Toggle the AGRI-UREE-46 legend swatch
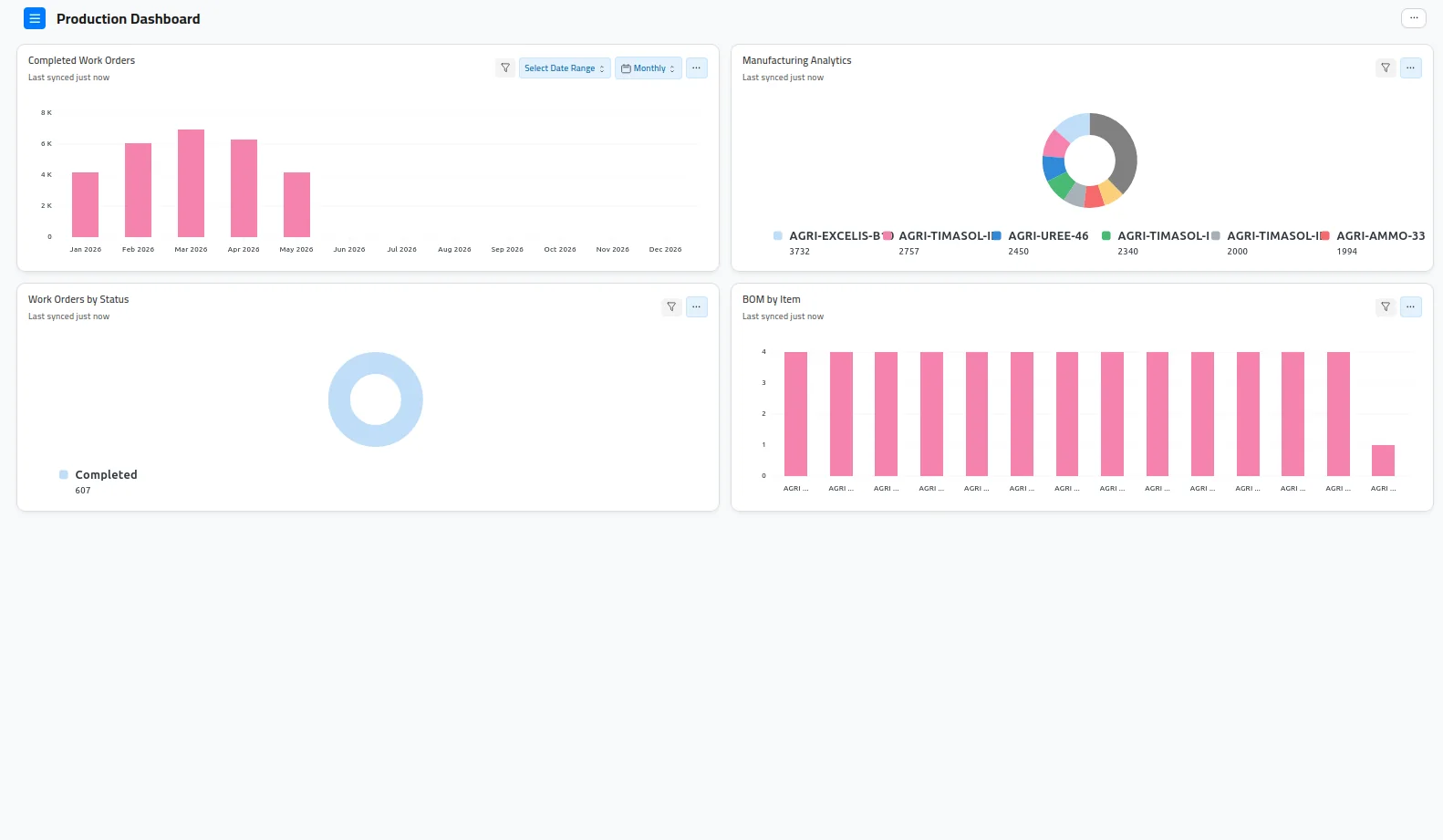Image resolution: width=1443 pixels, height=840 pixels. point(997,236)
